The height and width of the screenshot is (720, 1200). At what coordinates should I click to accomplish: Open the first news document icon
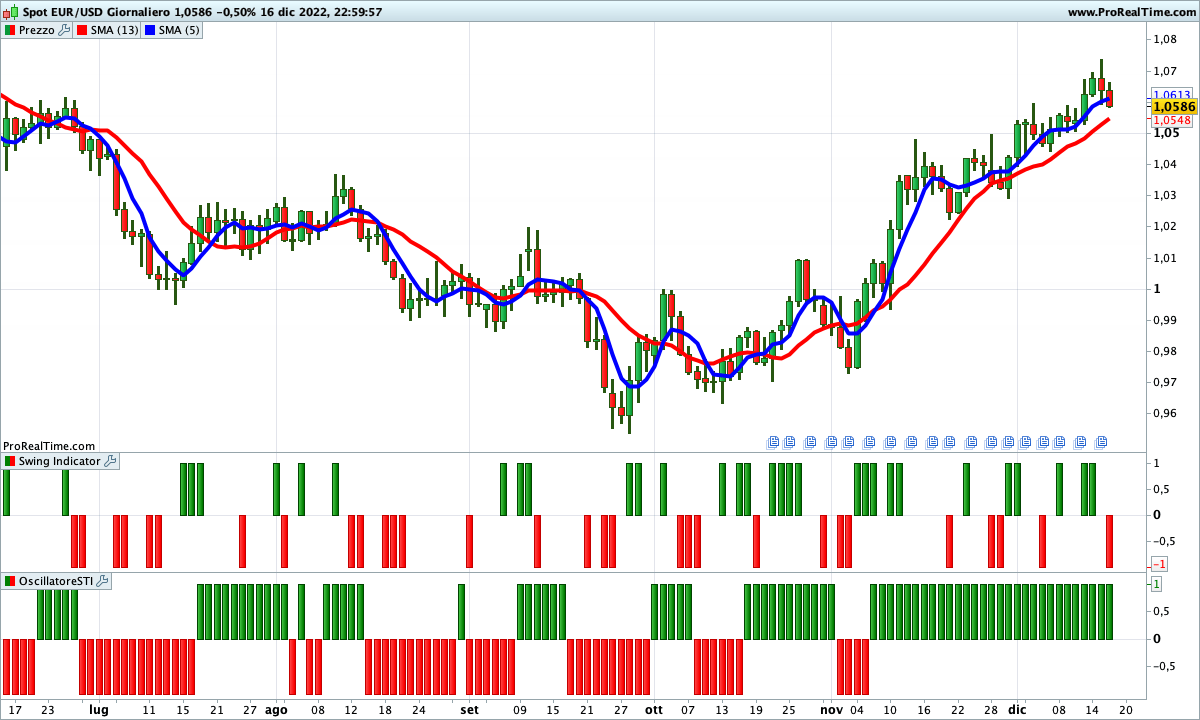click(772, 441)
